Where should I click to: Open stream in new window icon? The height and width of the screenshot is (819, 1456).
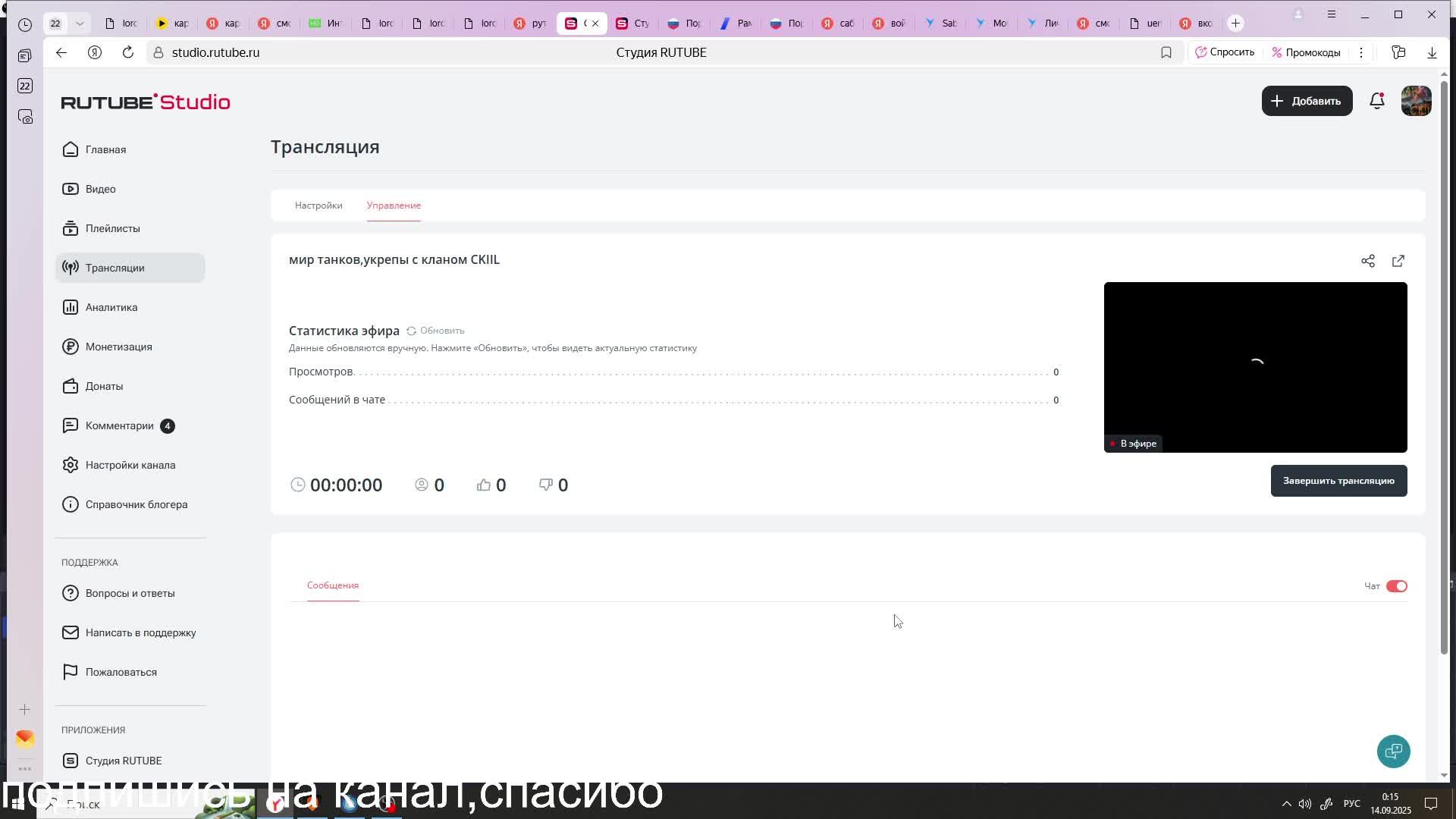[1398, 261]
